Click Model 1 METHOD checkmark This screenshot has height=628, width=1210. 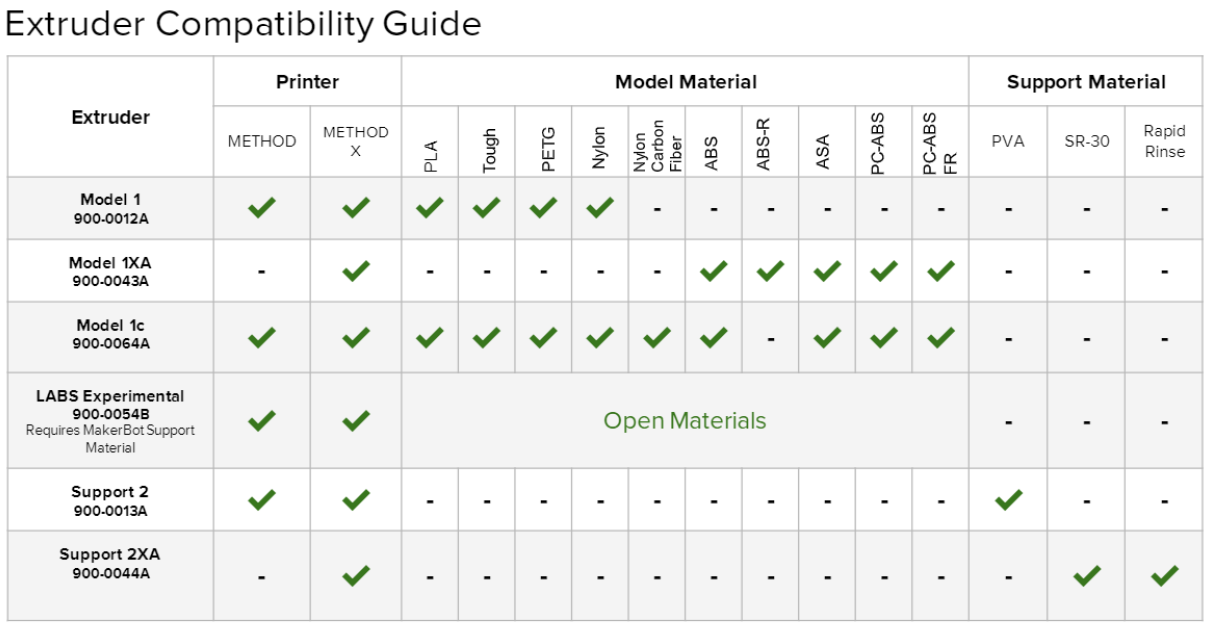pos(262,208)
